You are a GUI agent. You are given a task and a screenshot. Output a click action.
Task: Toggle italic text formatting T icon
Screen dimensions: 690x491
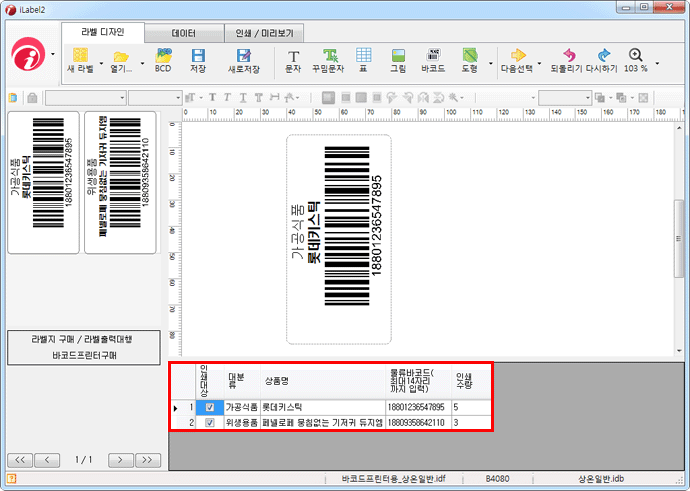tap(227, 98)
